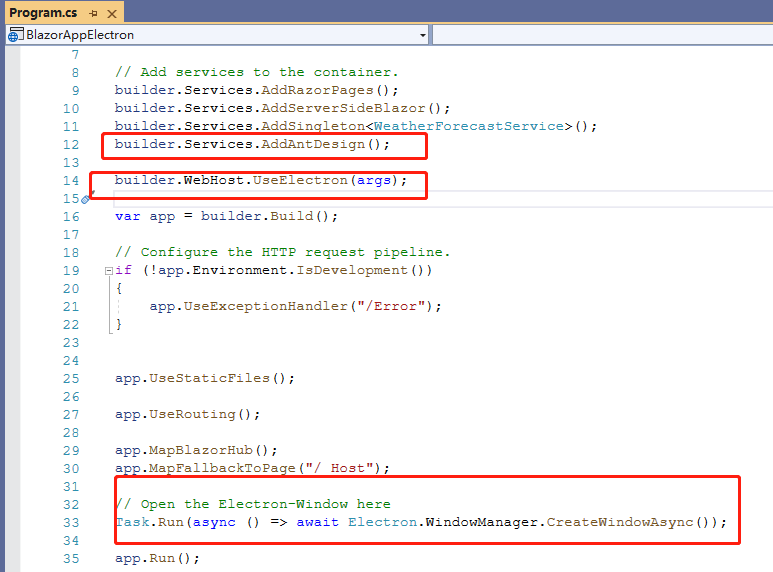
Task: Click the BlazorAppElectron project icon
Action: tap(15, 35)
